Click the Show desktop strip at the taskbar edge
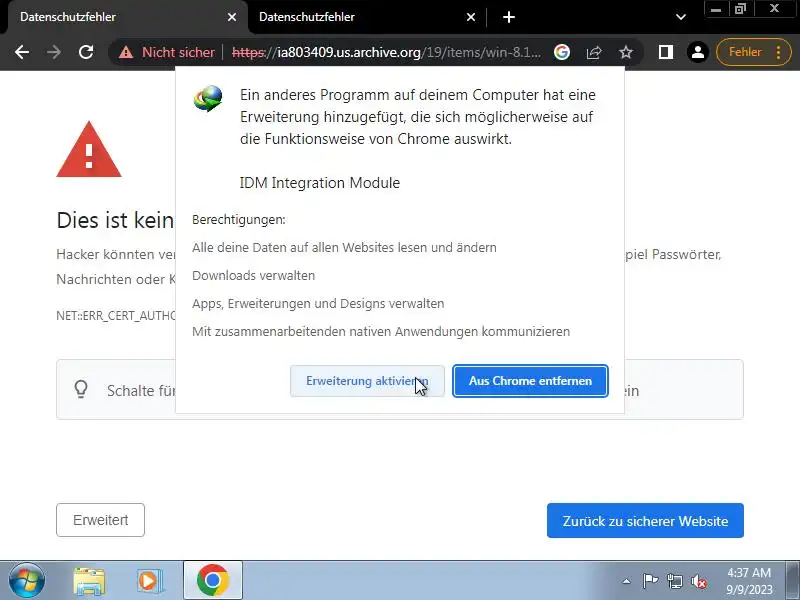This screenshot has width=800, height=600. click(794, 581)
